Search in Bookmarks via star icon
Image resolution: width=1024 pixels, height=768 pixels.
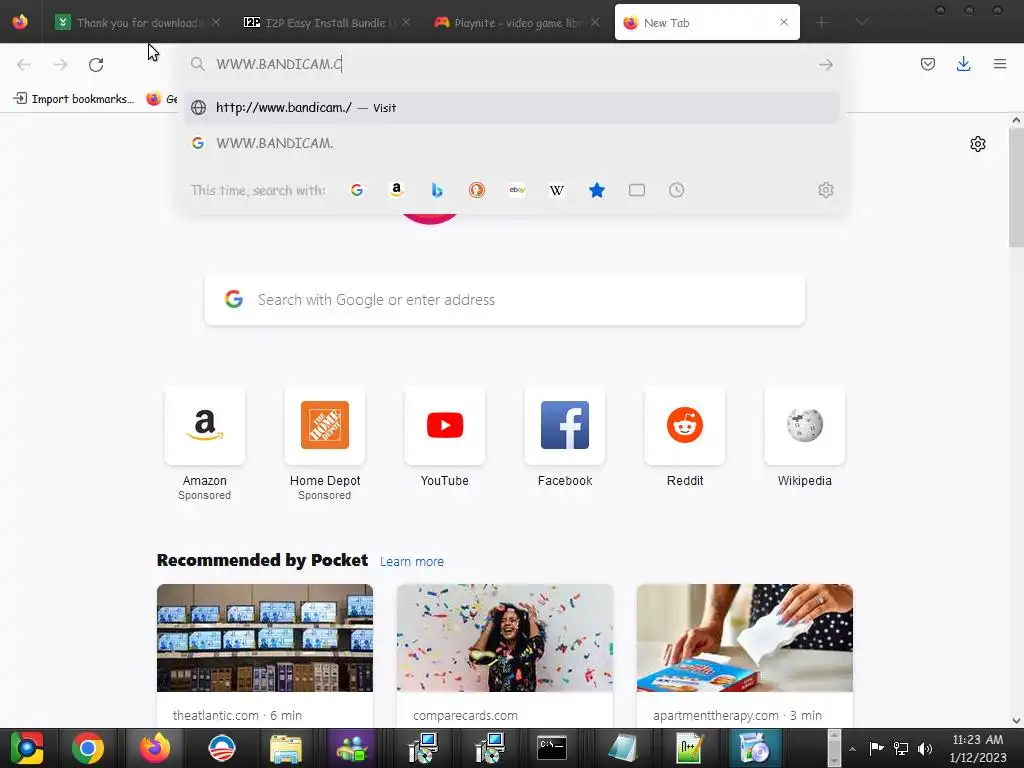[x=597, y=190]
